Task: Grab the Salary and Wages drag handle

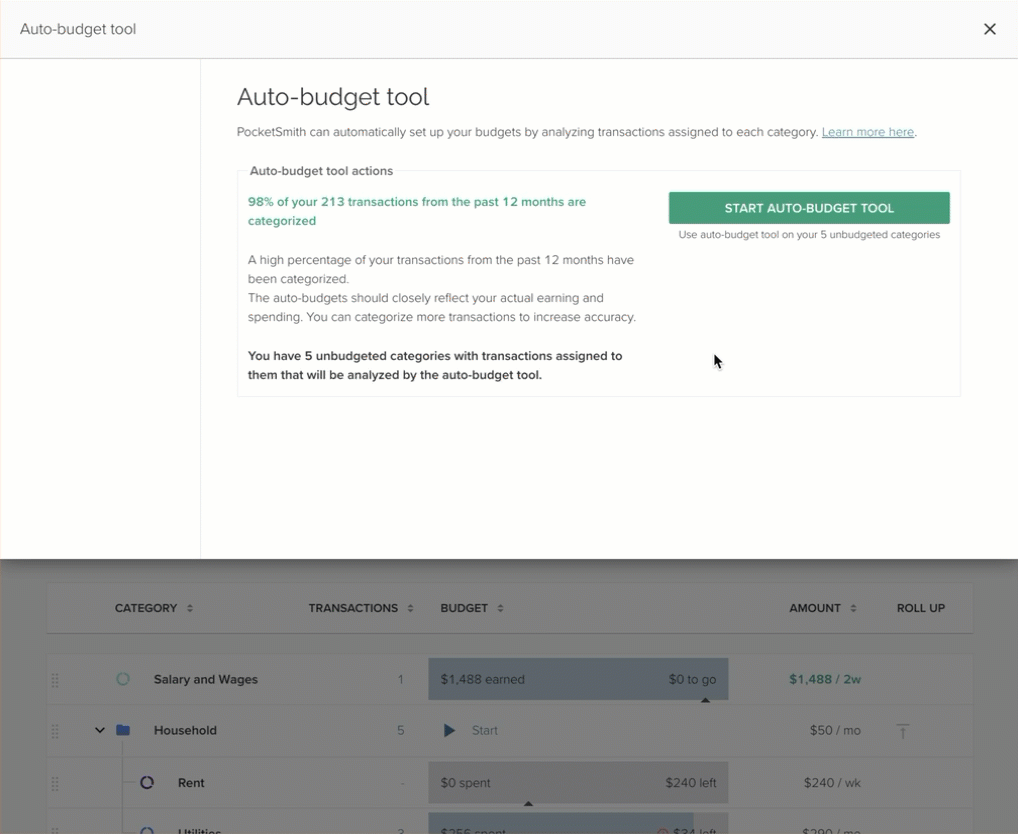Action: click(x=55, y=680)
